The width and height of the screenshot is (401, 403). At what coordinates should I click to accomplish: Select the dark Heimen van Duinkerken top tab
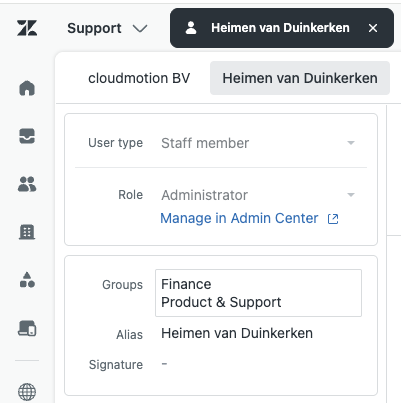[x=282, y=28]
